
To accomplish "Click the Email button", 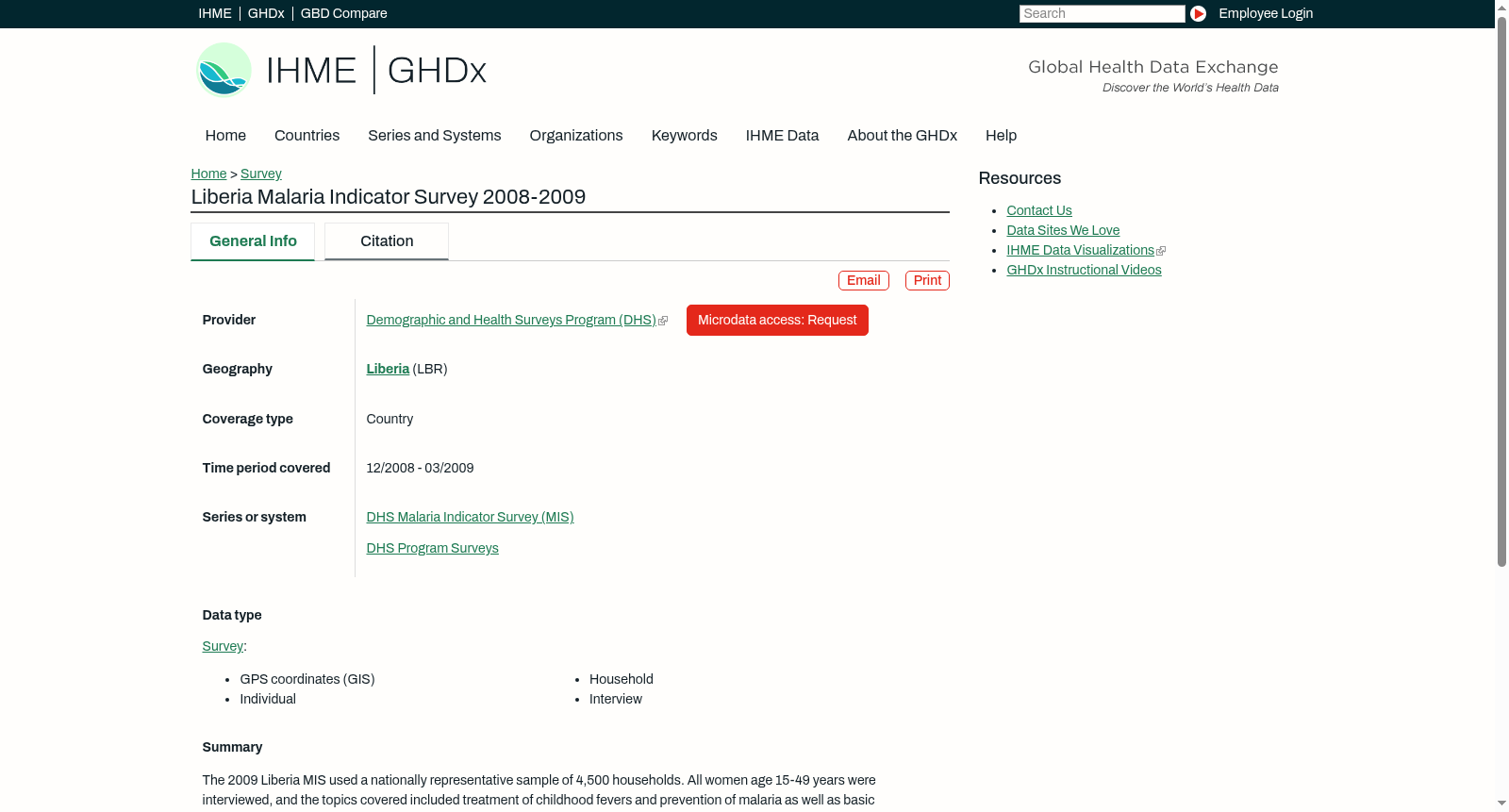I will [864, 281].
